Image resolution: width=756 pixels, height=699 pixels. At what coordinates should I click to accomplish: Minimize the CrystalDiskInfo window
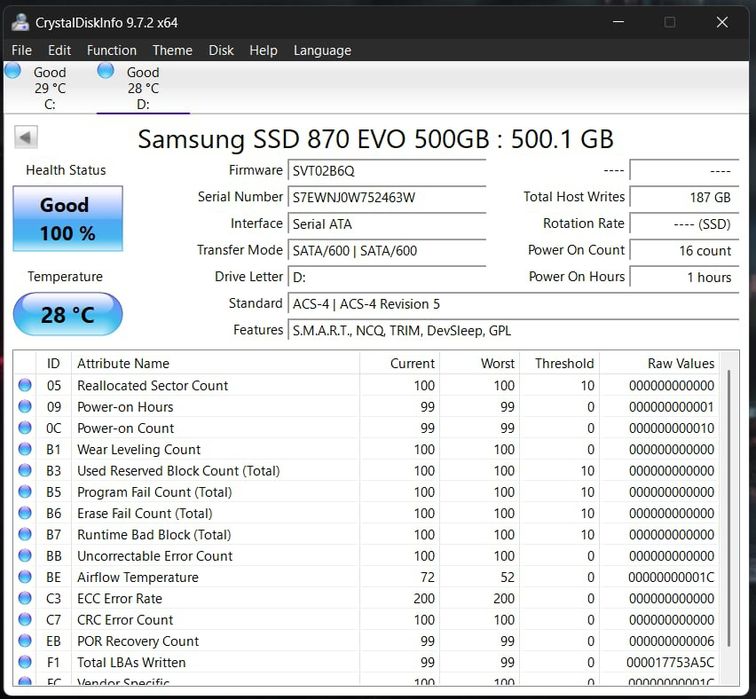[x=618, y=22]
